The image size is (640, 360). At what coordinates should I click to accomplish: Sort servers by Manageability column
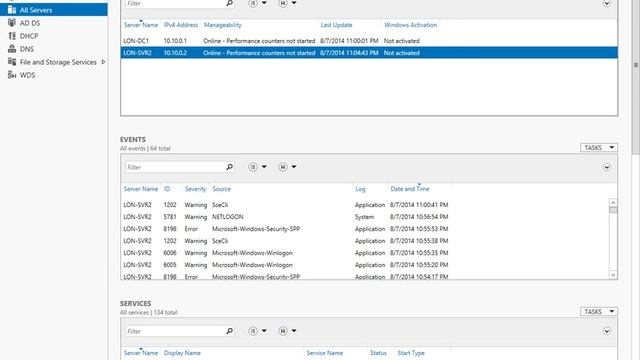point(222,25)
